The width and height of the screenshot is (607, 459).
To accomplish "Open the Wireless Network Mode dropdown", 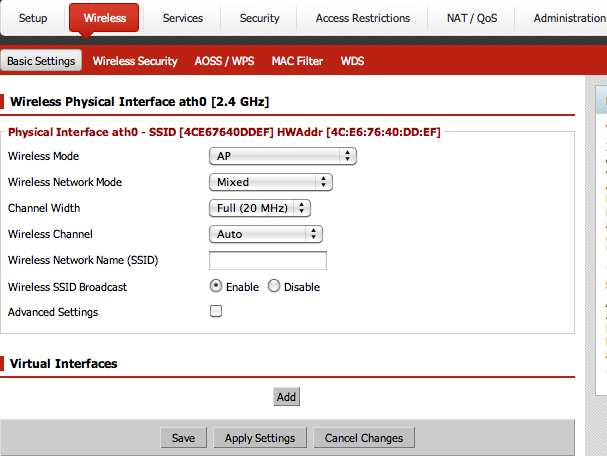I will pos(270,182).
